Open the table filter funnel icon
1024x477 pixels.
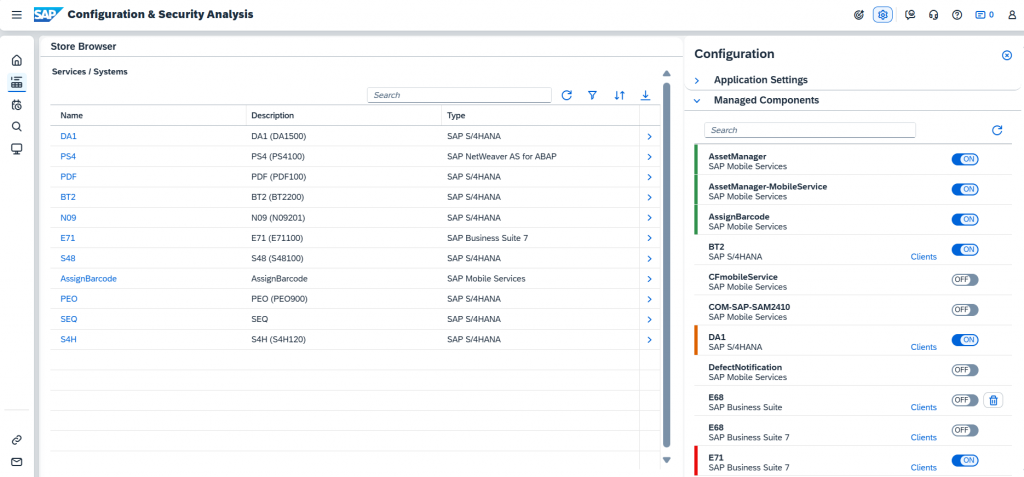tap(592, 95)
